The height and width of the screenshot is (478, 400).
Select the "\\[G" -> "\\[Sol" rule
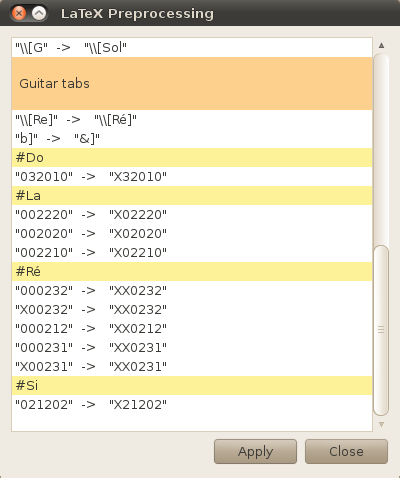click(192, 48)
